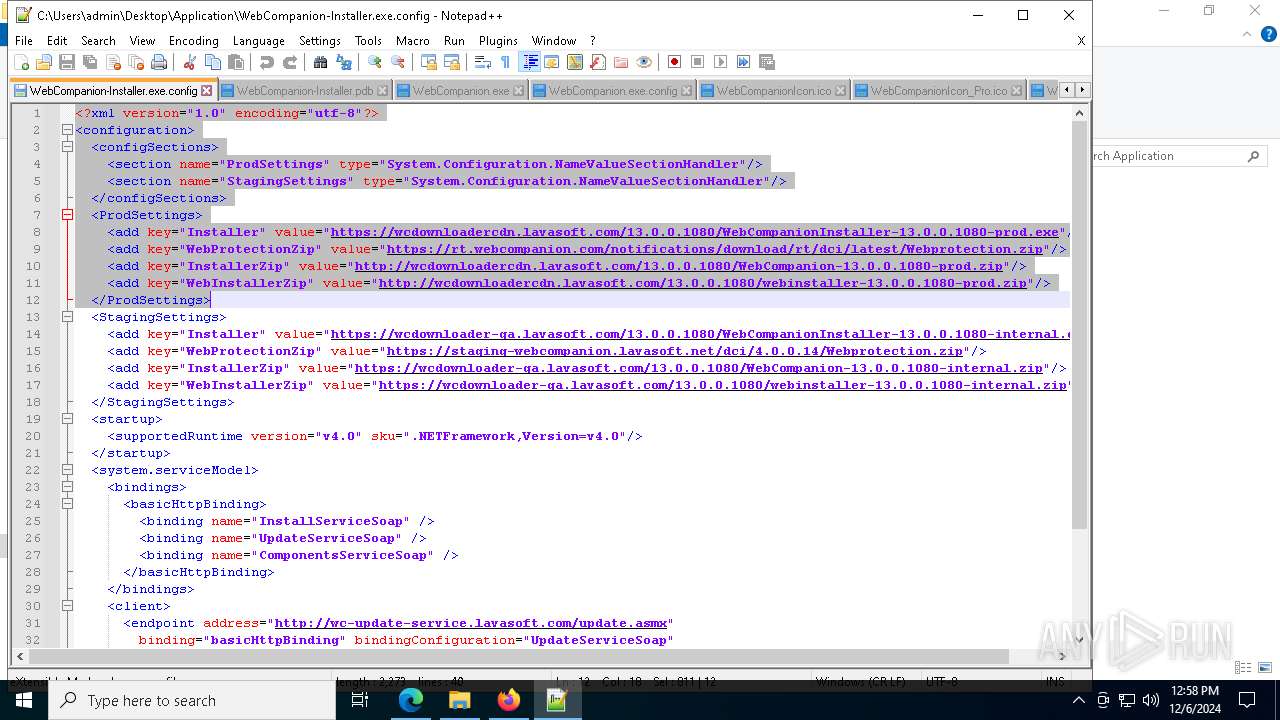Image resolution: width=1280 pixels, height=720 pixels.
Task: Click the Synchronize Horizontal Scrolling icon
Action: point(451,62)
